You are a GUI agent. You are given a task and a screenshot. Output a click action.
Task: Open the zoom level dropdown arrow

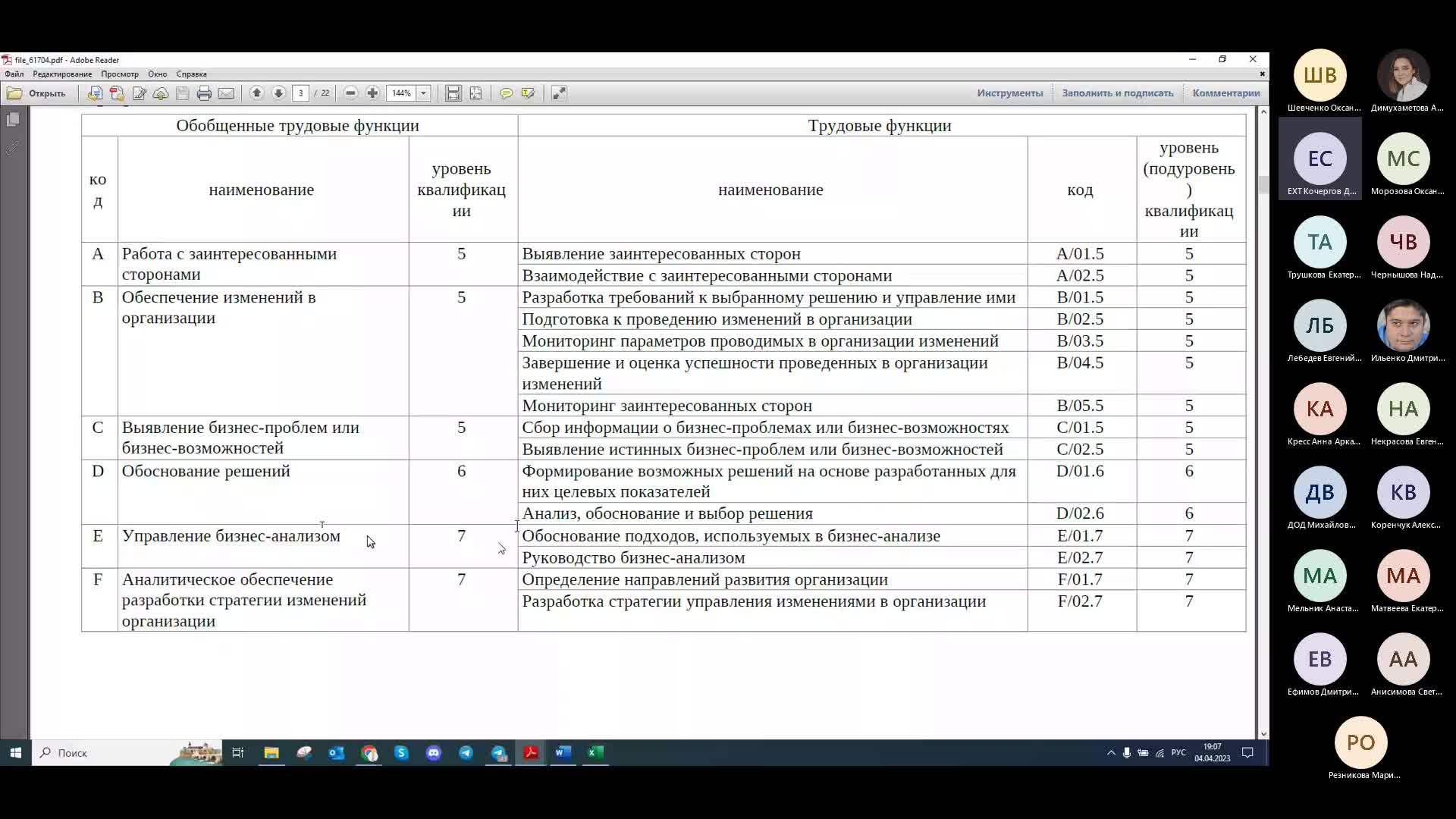[424, 93]
